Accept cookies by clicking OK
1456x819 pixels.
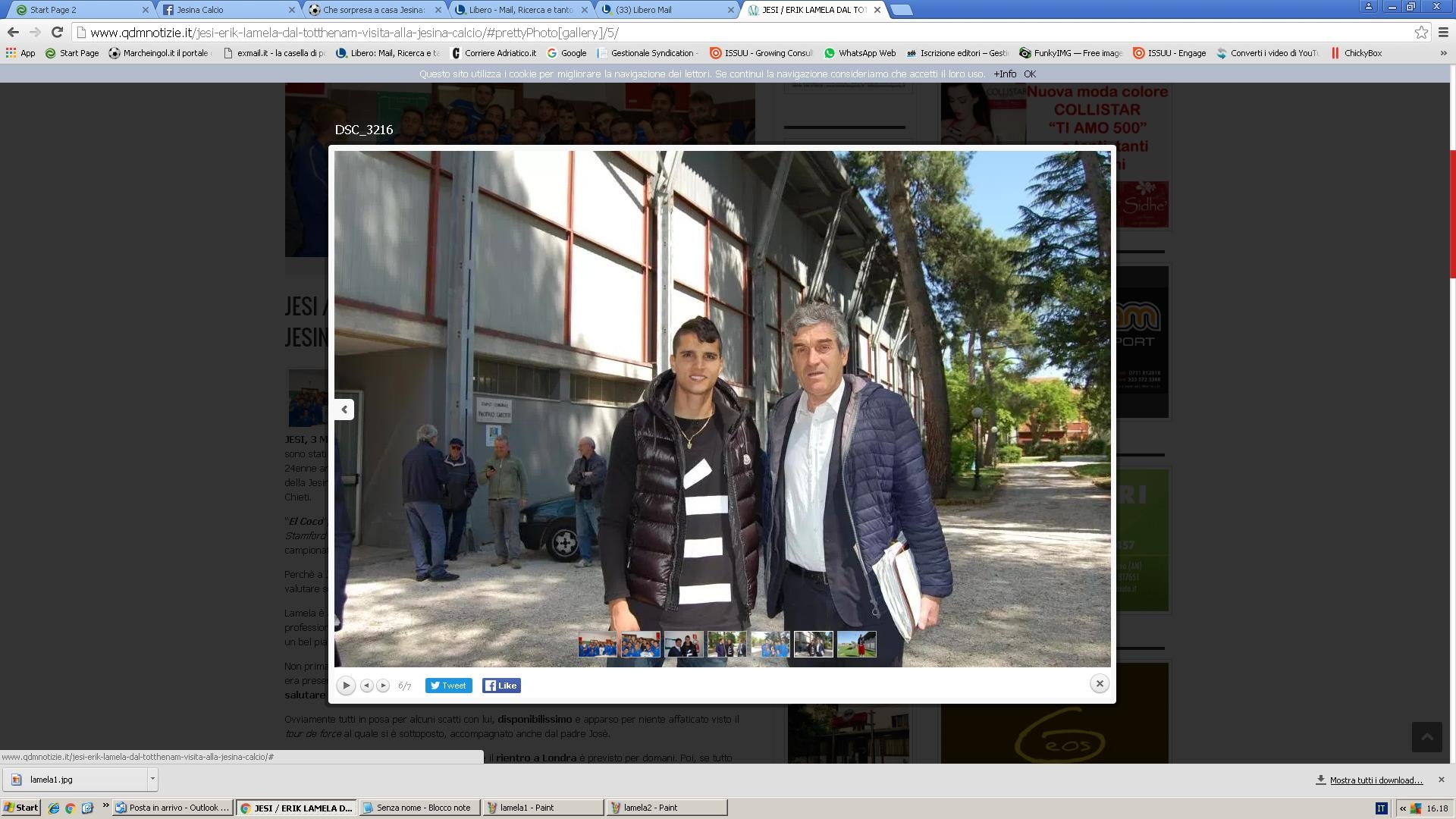click(1030, 74)
